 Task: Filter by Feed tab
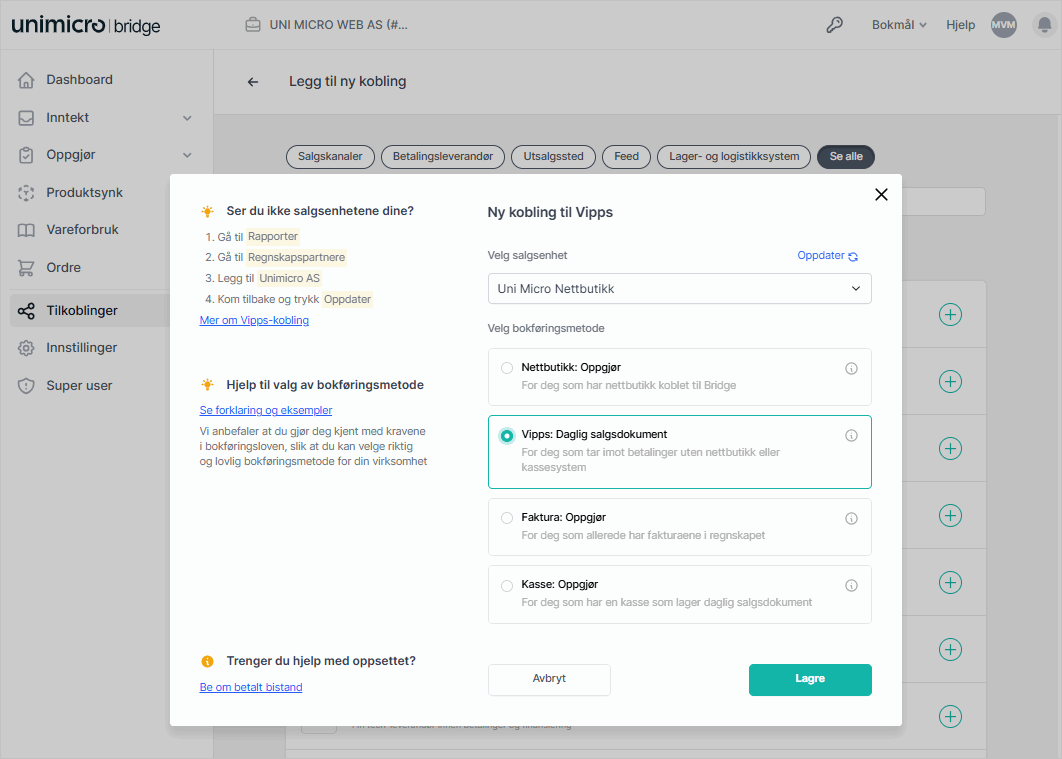[x=626, y=156]
